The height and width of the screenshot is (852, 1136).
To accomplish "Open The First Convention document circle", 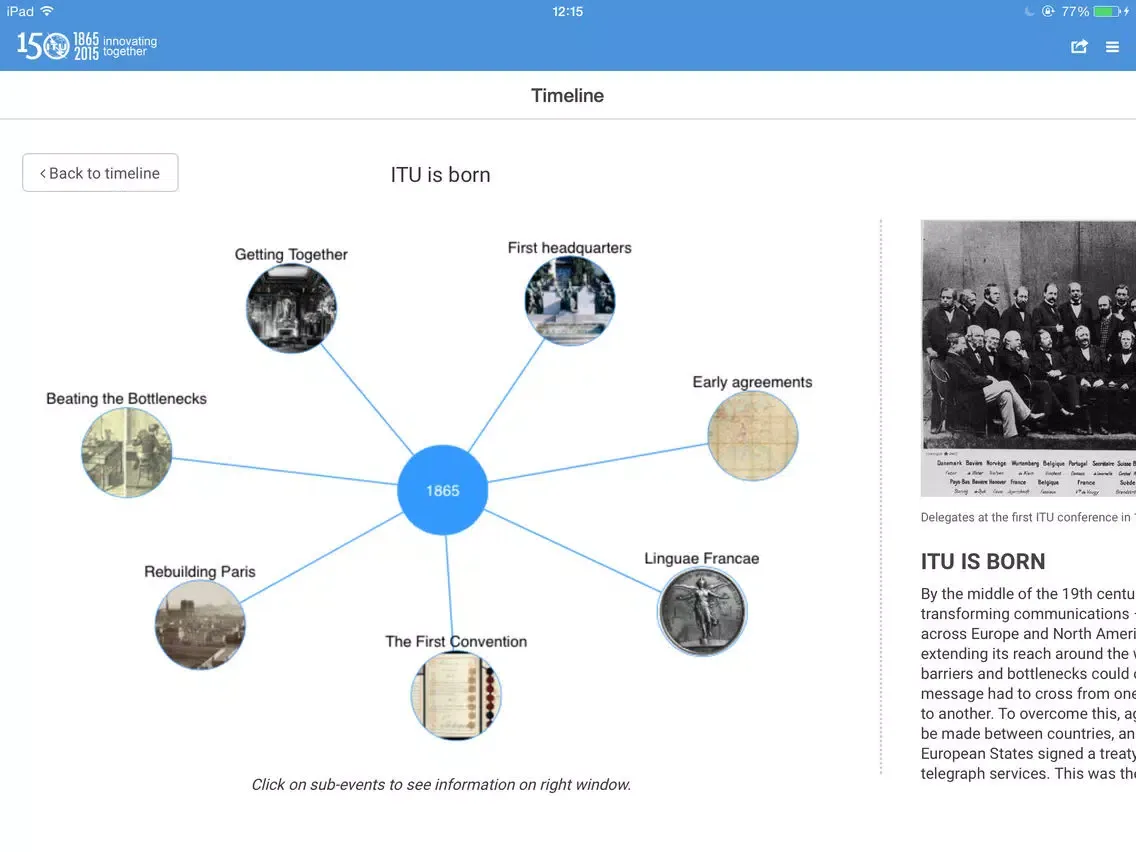I will click(456, 696).
